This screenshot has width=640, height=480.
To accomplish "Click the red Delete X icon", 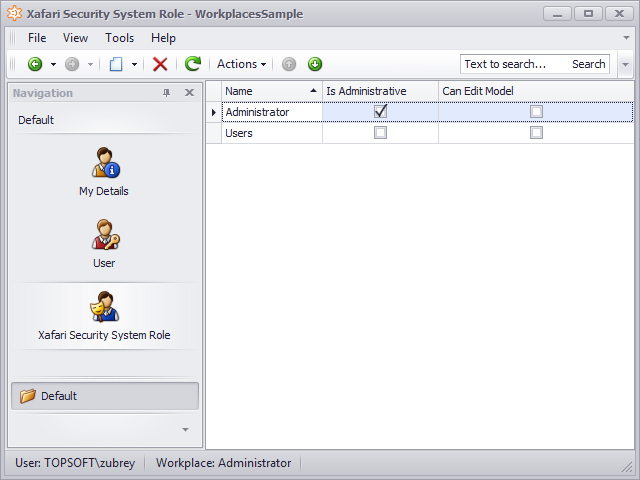I will 160,64.
